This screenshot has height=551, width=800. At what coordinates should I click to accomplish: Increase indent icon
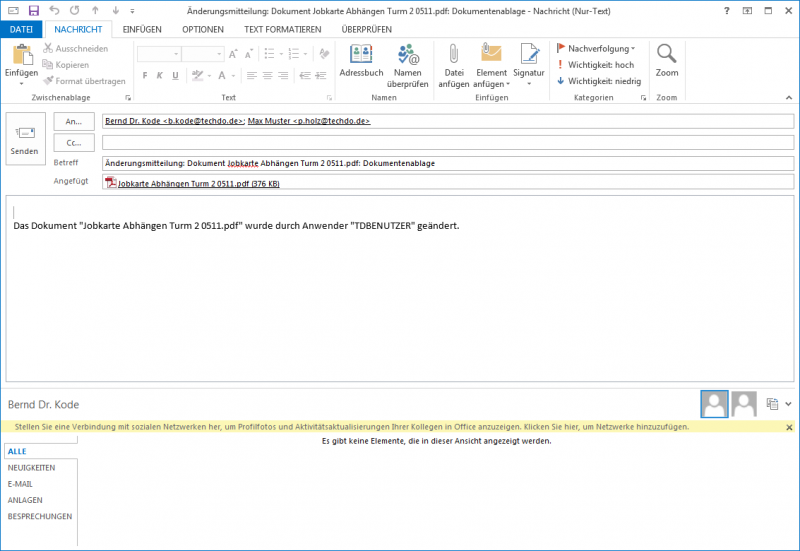tap(321, 76)
